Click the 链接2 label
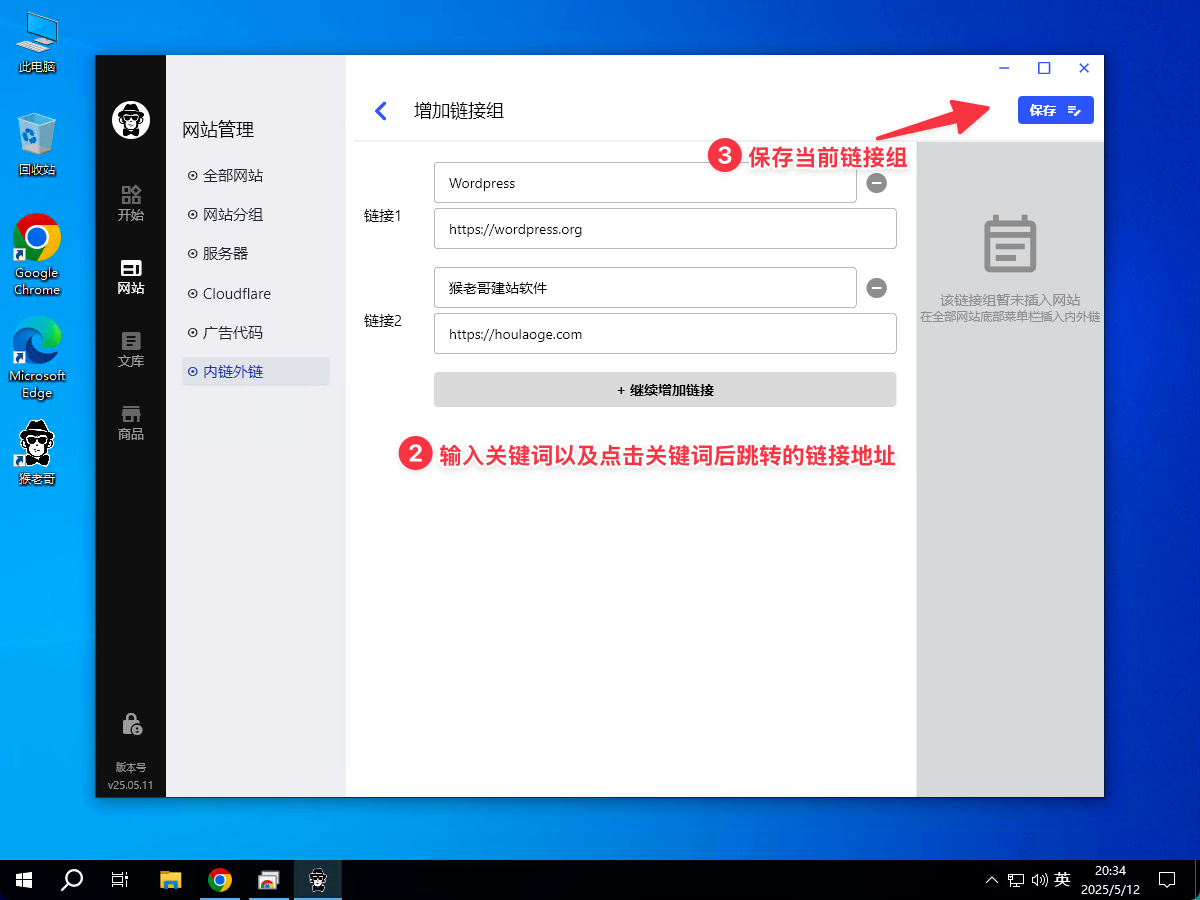The height and width of the screenshot is (900, 1200). (x=382, y=321)
